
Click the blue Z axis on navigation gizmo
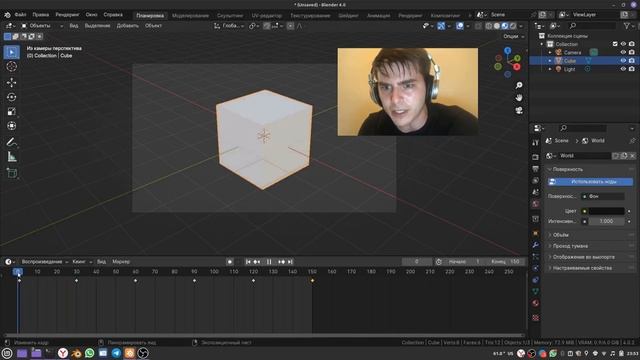(x=507, y=51)
